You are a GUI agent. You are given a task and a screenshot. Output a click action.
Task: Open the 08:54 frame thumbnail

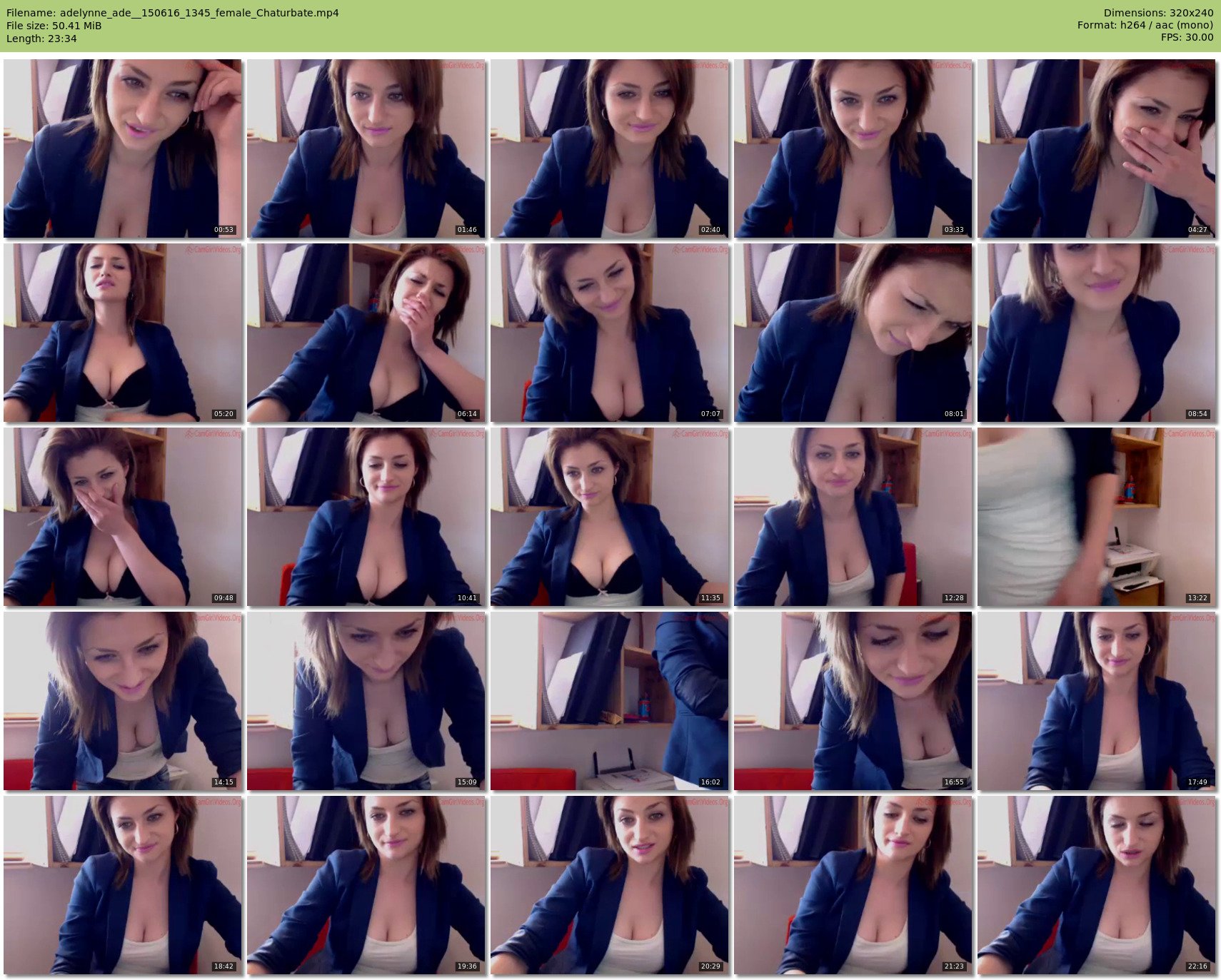(1097, 333)
